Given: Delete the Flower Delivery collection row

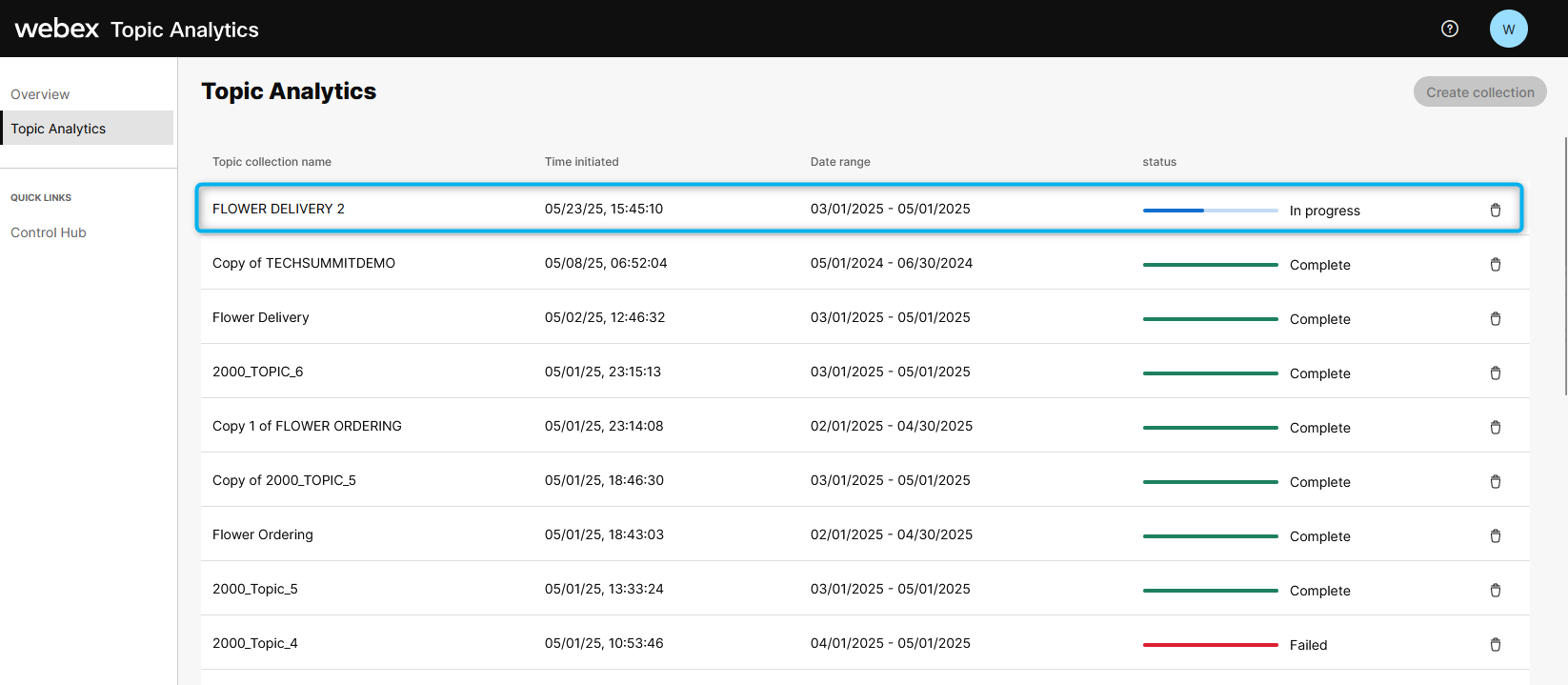Looking at the screenshot, I should [x=1495, y=319].
